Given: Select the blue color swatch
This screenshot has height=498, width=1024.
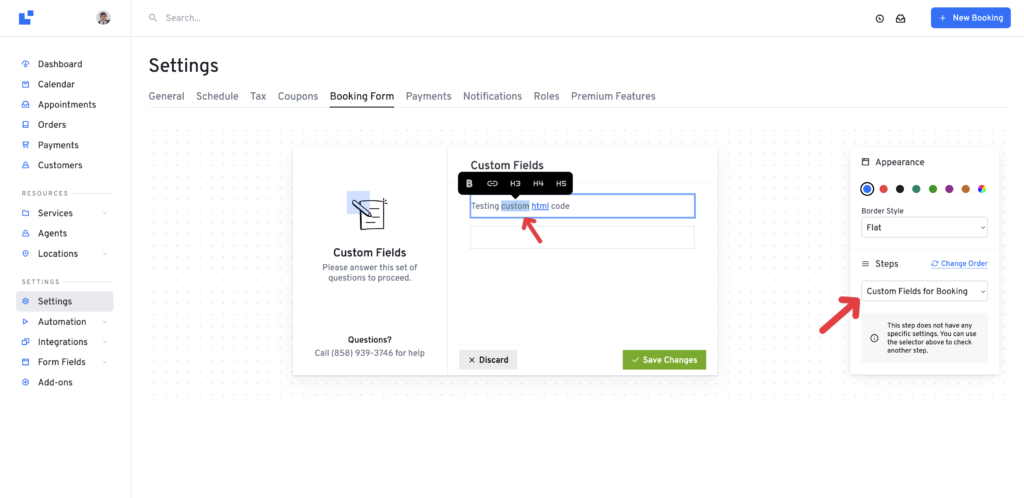Looking at the screenshot, I should [x=867, y=189].
